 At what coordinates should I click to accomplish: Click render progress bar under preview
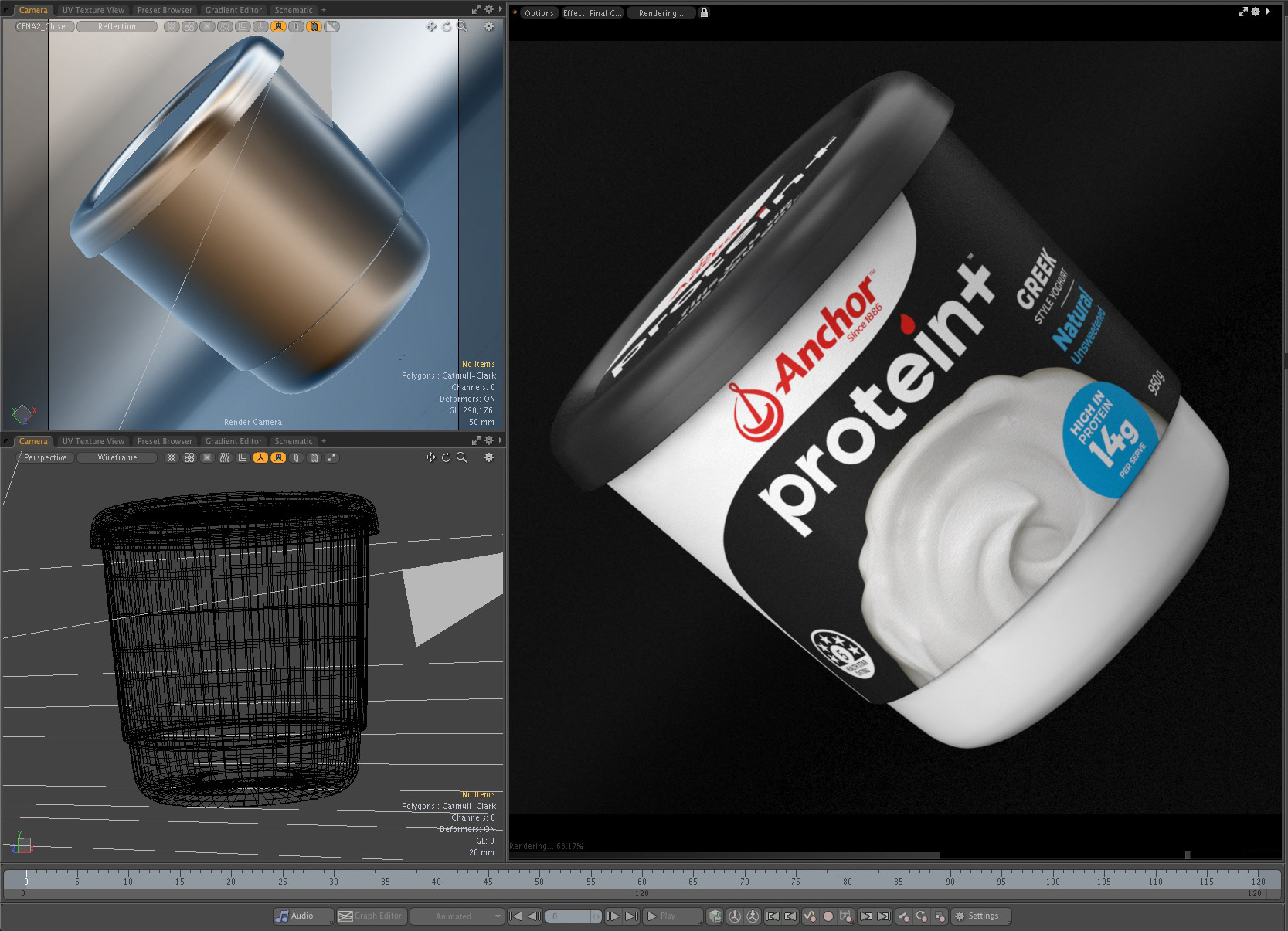(x=895, y=855)
